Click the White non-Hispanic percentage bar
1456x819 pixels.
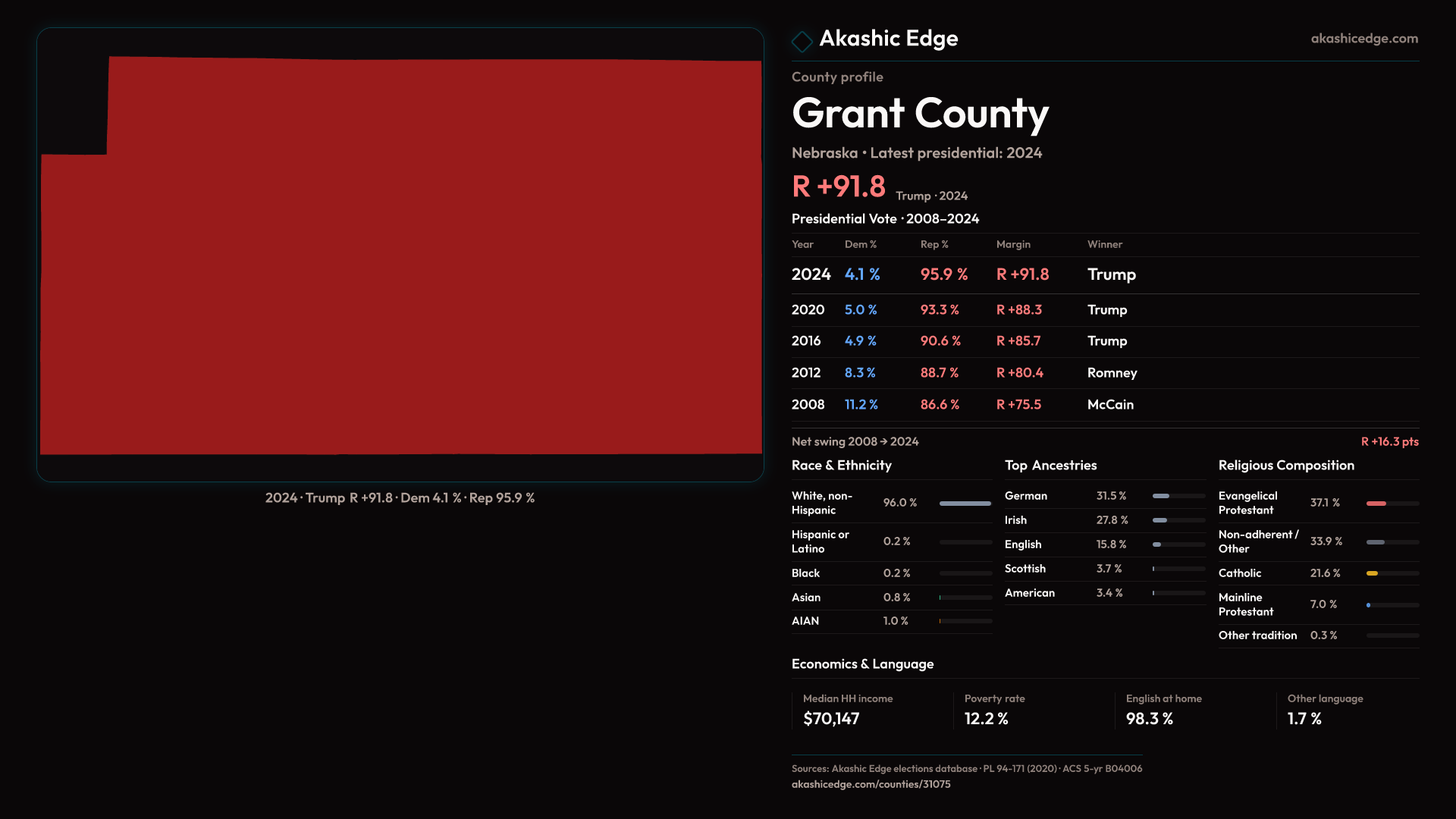click(965, 504)
